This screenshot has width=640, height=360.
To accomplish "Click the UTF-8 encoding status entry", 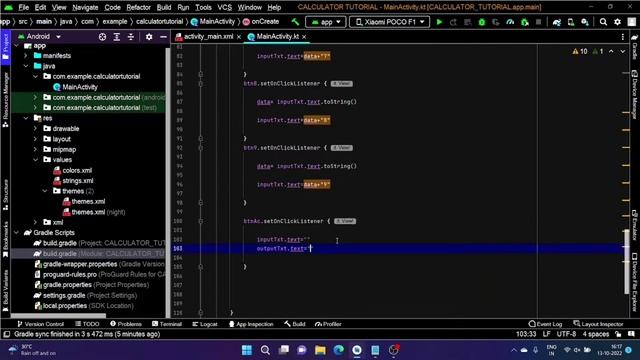I will tap(566, 334).
